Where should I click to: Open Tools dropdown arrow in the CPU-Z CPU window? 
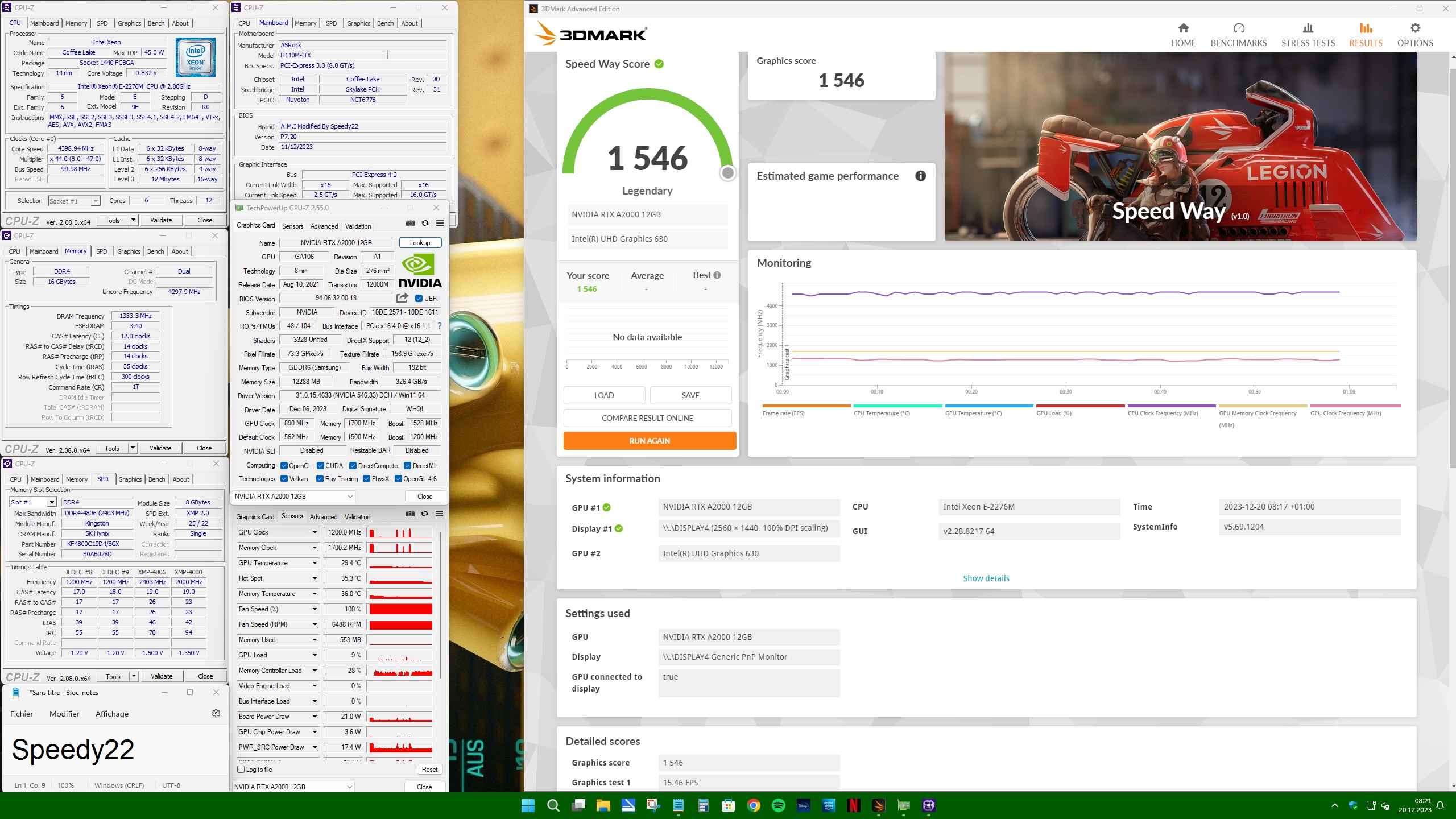pos(134,220)
